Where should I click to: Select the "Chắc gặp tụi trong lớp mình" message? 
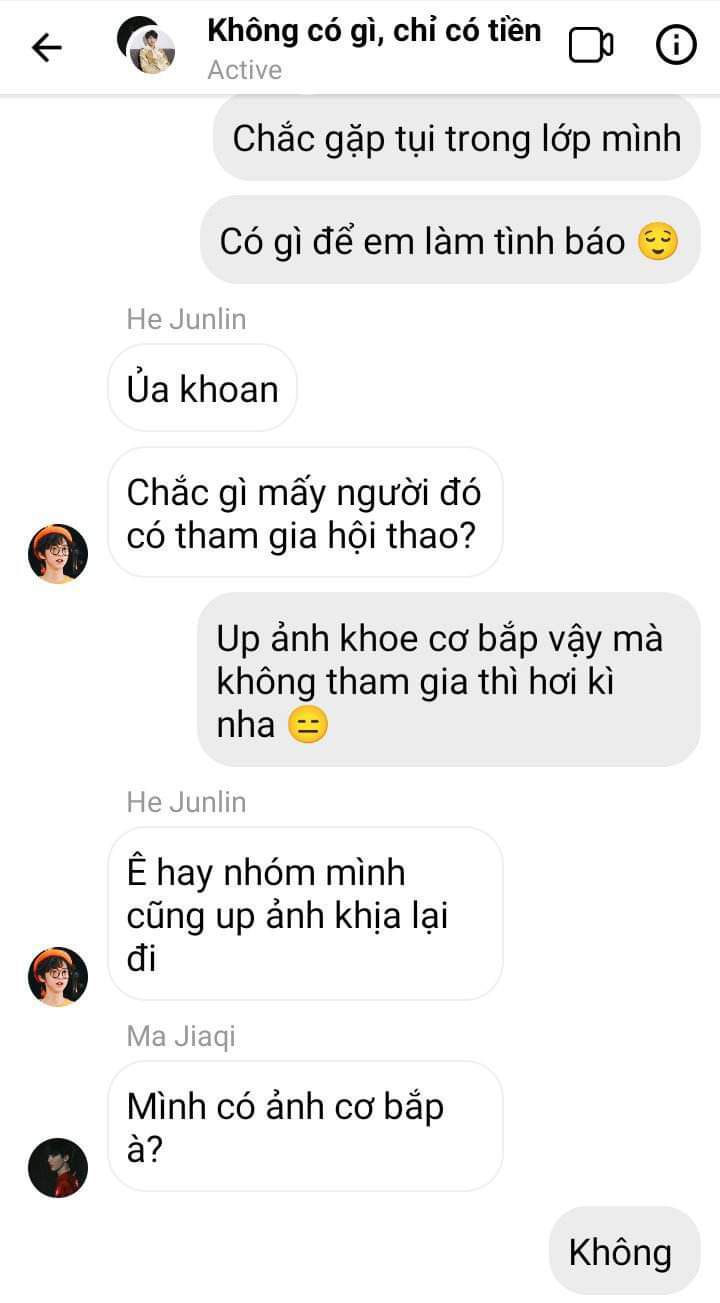[x=457, y=138]
